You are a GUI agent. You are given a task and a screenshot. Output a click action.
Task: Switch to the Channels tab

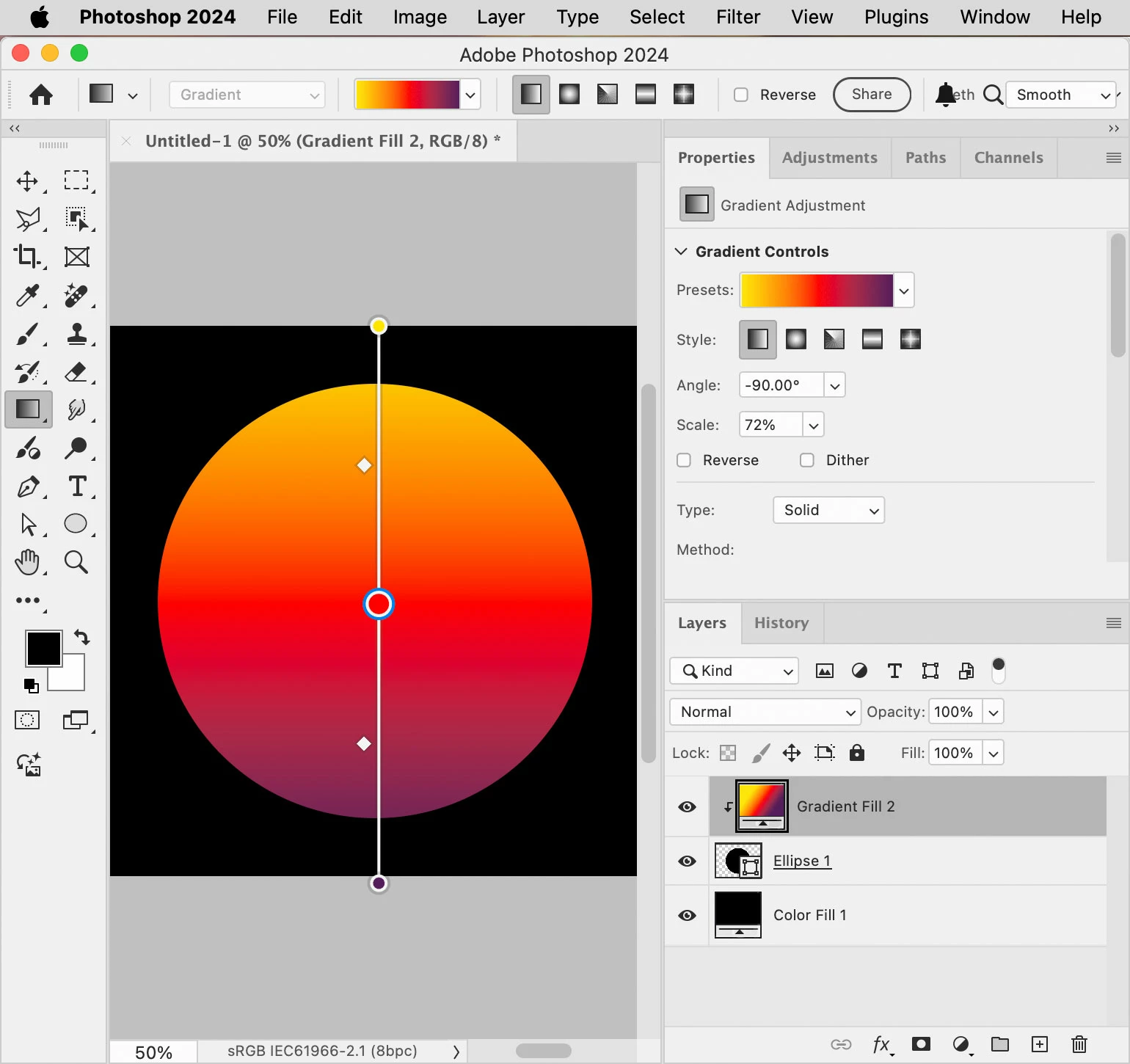[x=1008, y=158]
